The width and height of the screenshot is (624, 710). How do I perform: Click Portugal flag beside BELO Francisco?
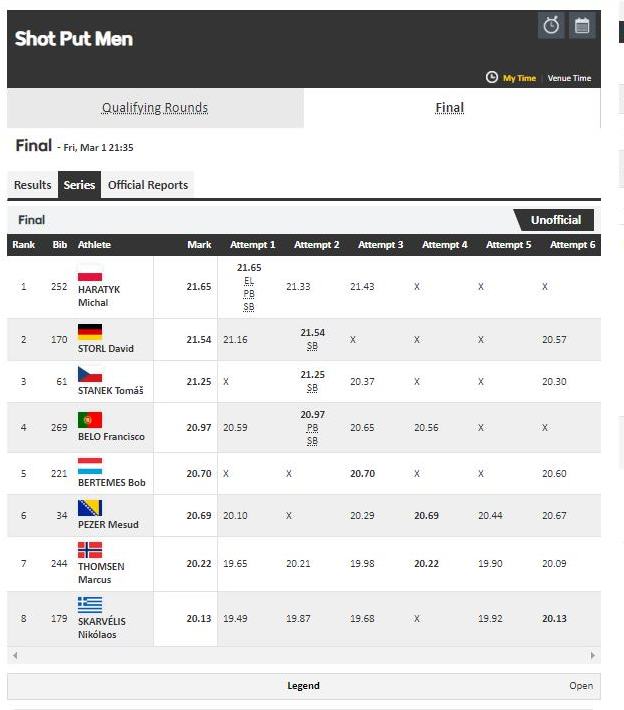[x=90, y=420]
